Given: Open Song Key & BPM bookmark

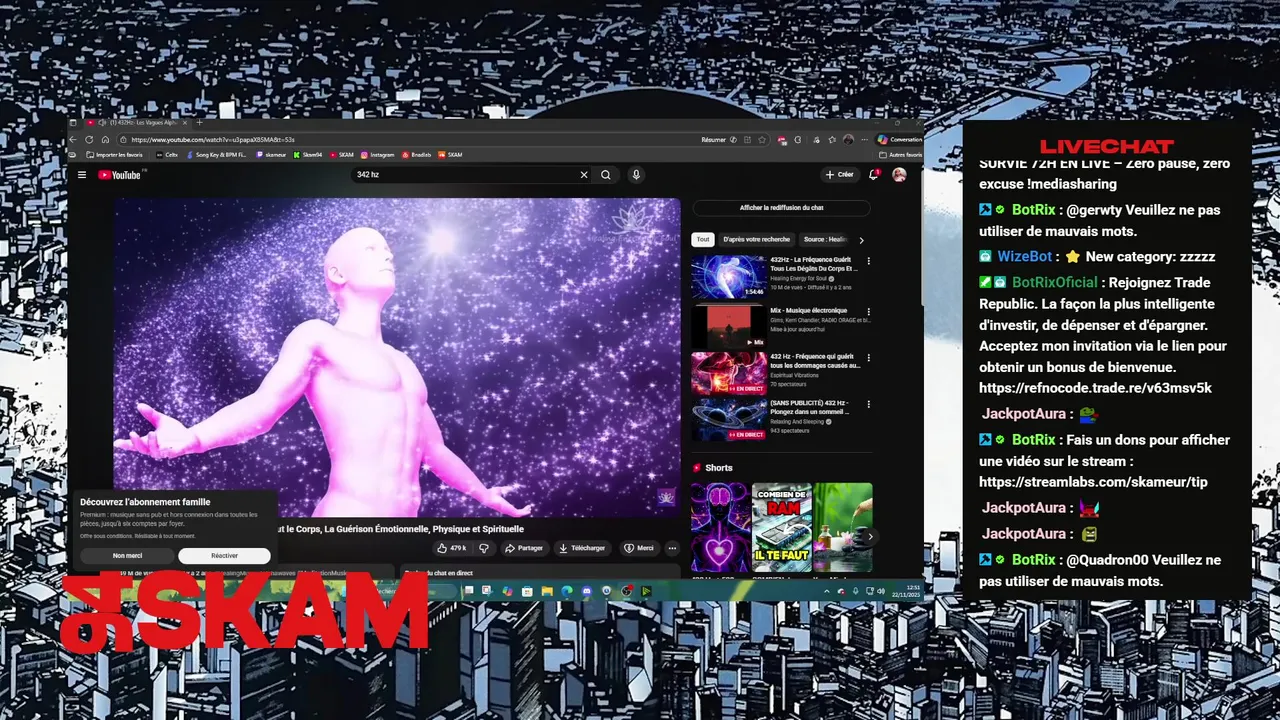Looking at the screenshot, I should click(x=217, y=155).
